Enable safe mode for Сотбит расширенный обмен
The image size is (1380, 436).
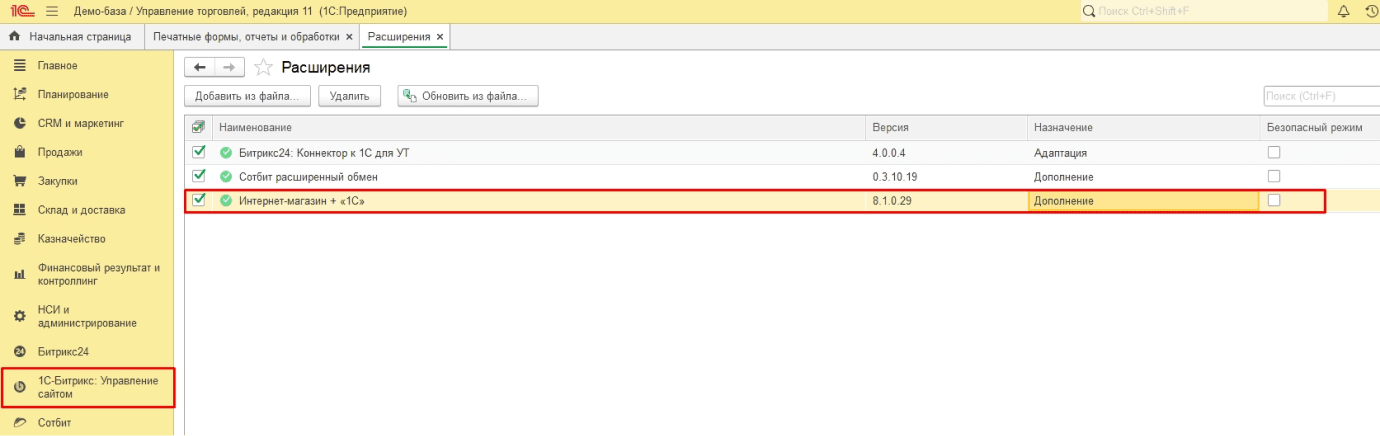[x=1273, y=176]
